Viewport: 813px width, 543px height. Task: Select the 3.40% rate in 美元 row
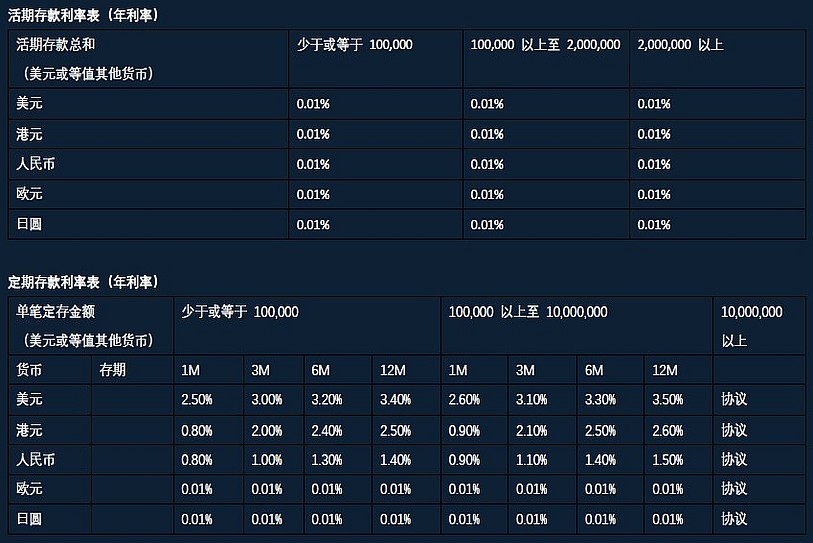tap(394, 400)
